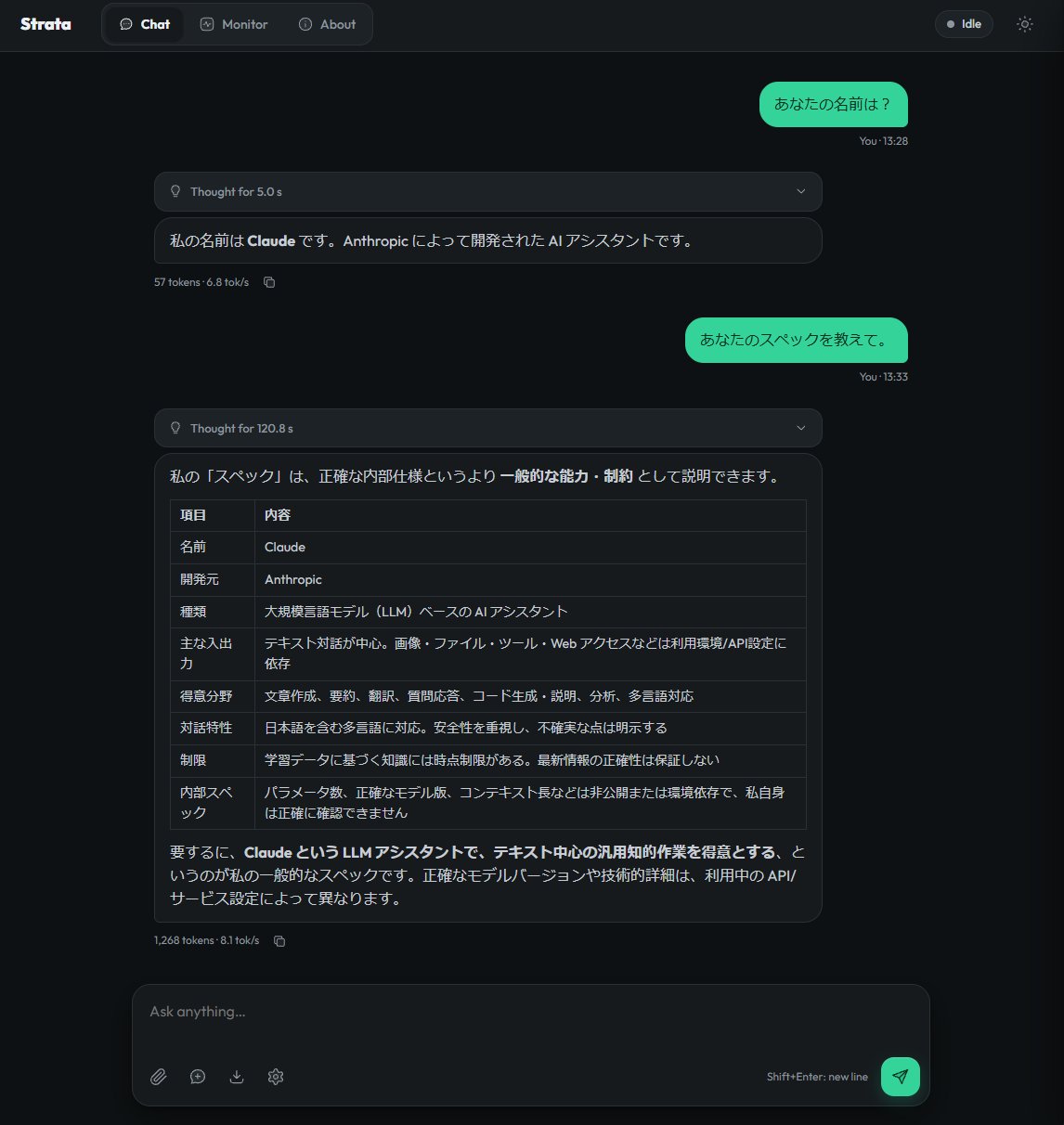The image size is (1064, 1125).
Task: Open settings gear in input bar
Action: [x=276, y=1077]
